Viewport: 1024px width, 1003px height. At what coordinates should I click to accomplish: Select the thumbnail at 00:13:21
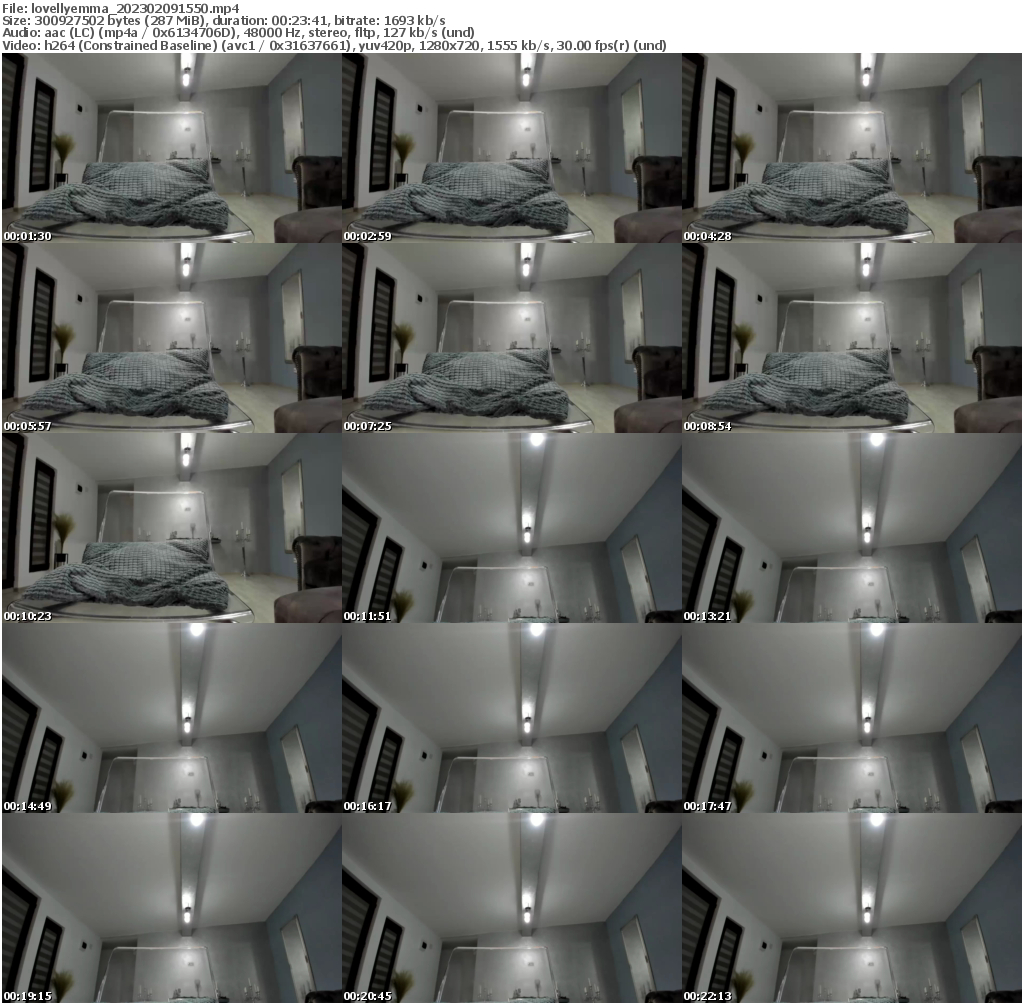[x=851, y=528]
